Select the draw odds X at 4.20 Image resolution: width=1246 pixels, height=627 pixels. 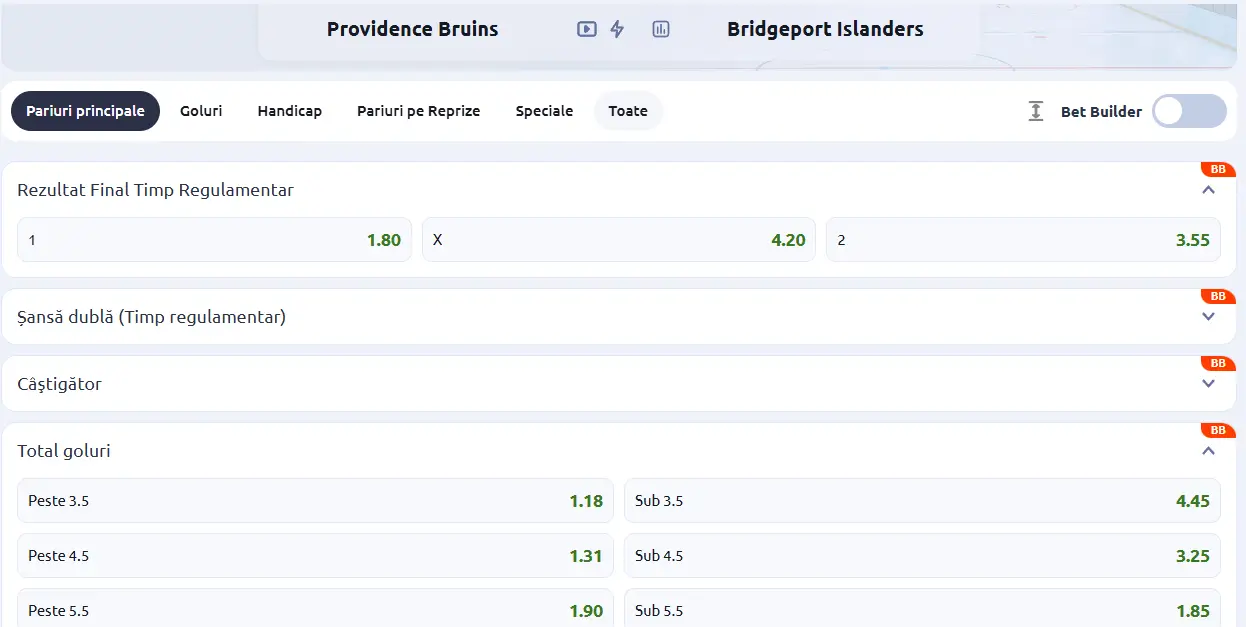tap(618, 239)
